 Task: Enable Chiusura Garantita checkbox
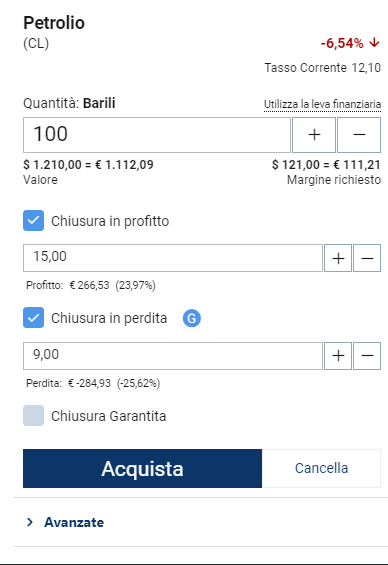point(34,415)
